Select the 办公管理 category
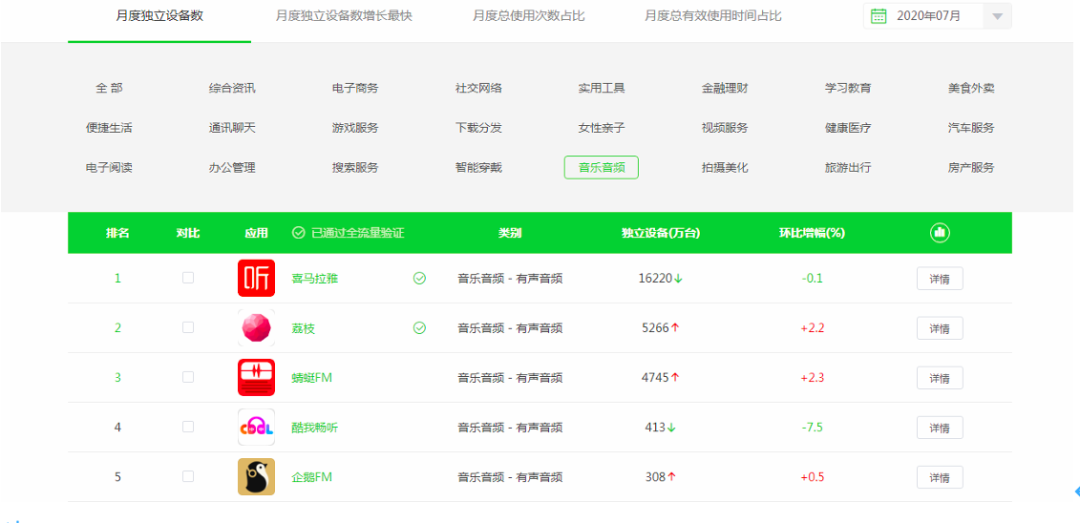The width and height of the screenshot is (1080, 523). (x=232, y=167)
